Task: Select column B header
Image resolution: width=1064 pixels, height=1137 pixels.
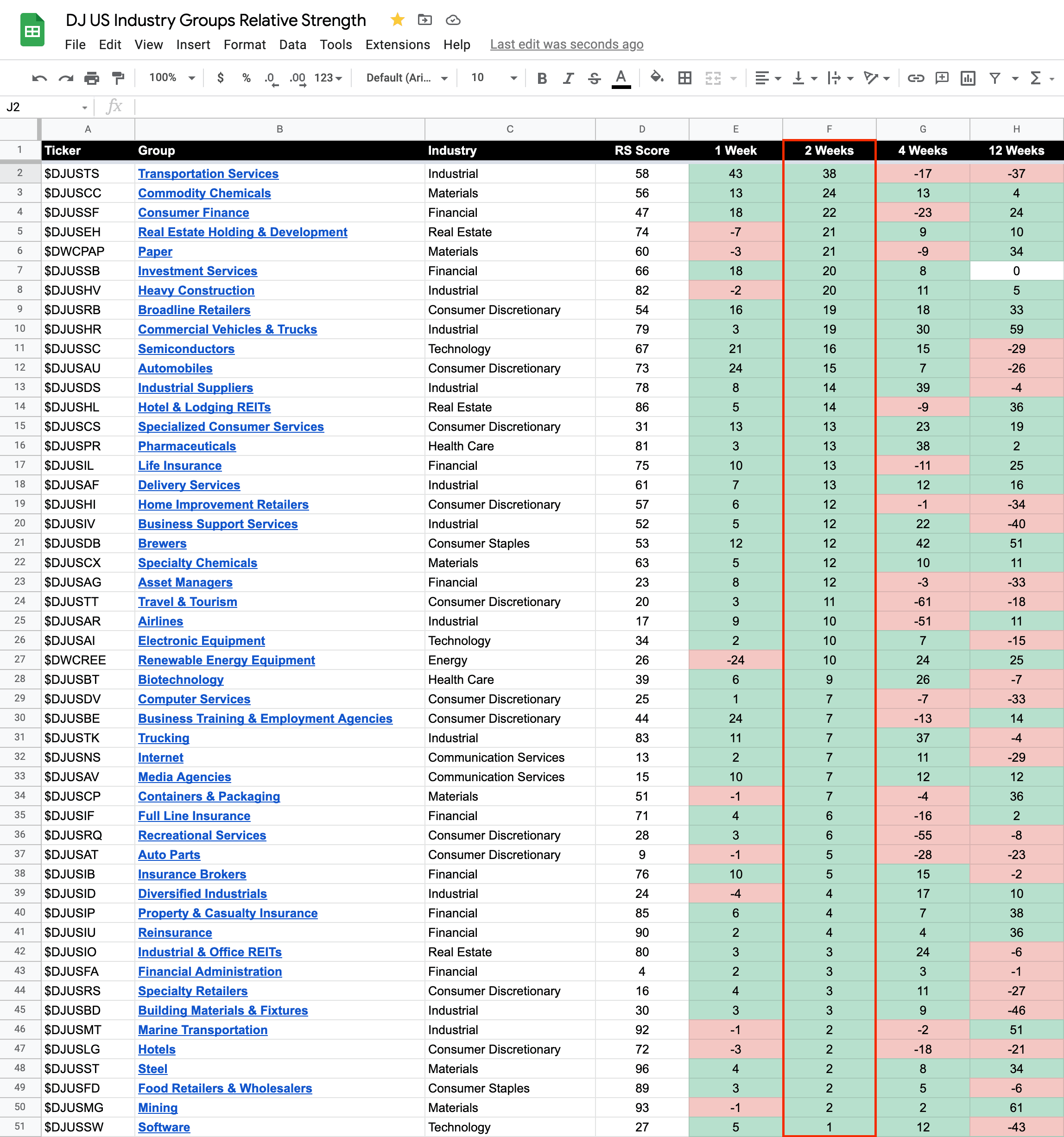Action: coord(280,129)
